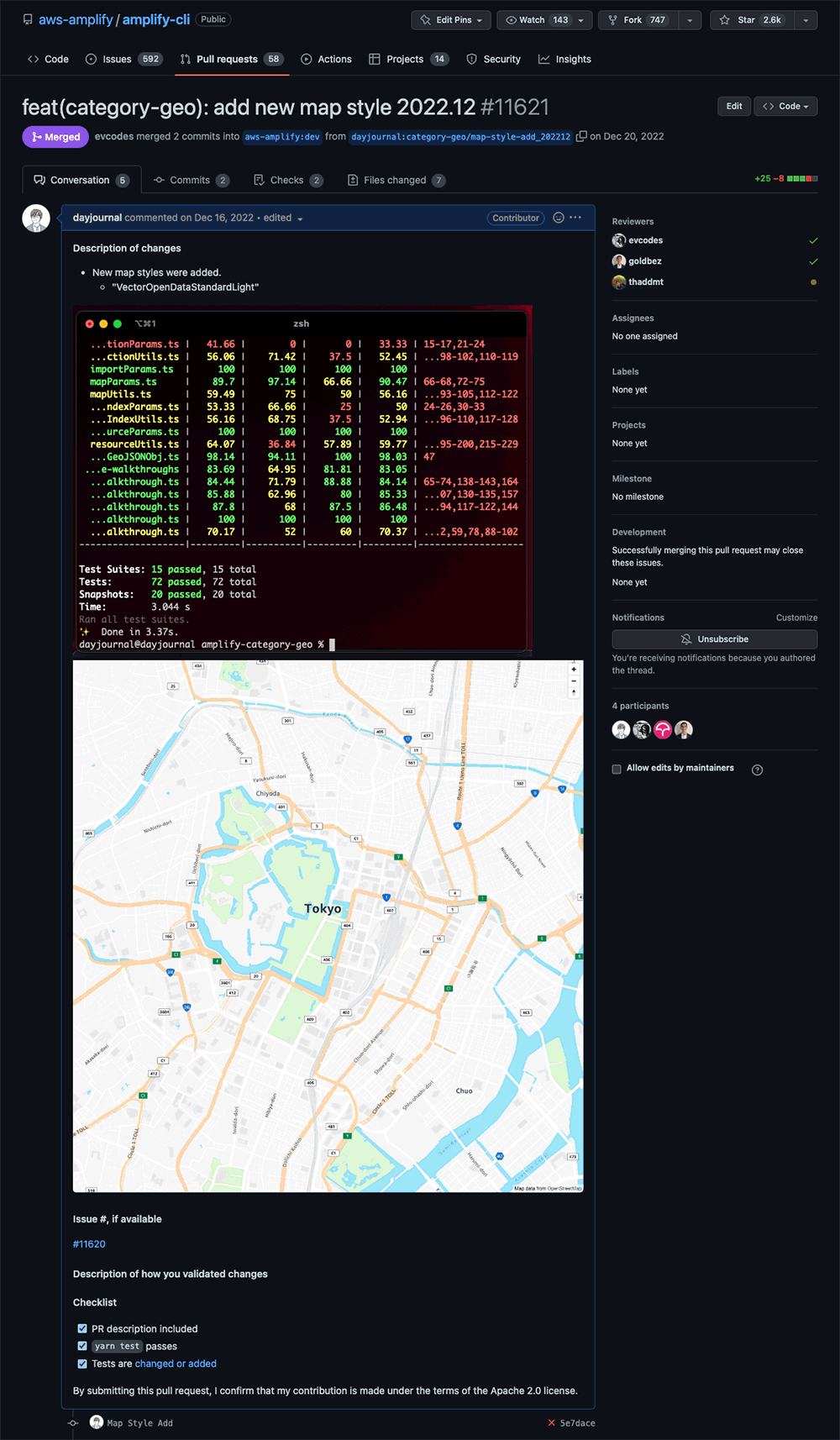Switch to the Files changed tab
Image resolution: width=840 pixels, height=1440 pixels.
[396, 180]
